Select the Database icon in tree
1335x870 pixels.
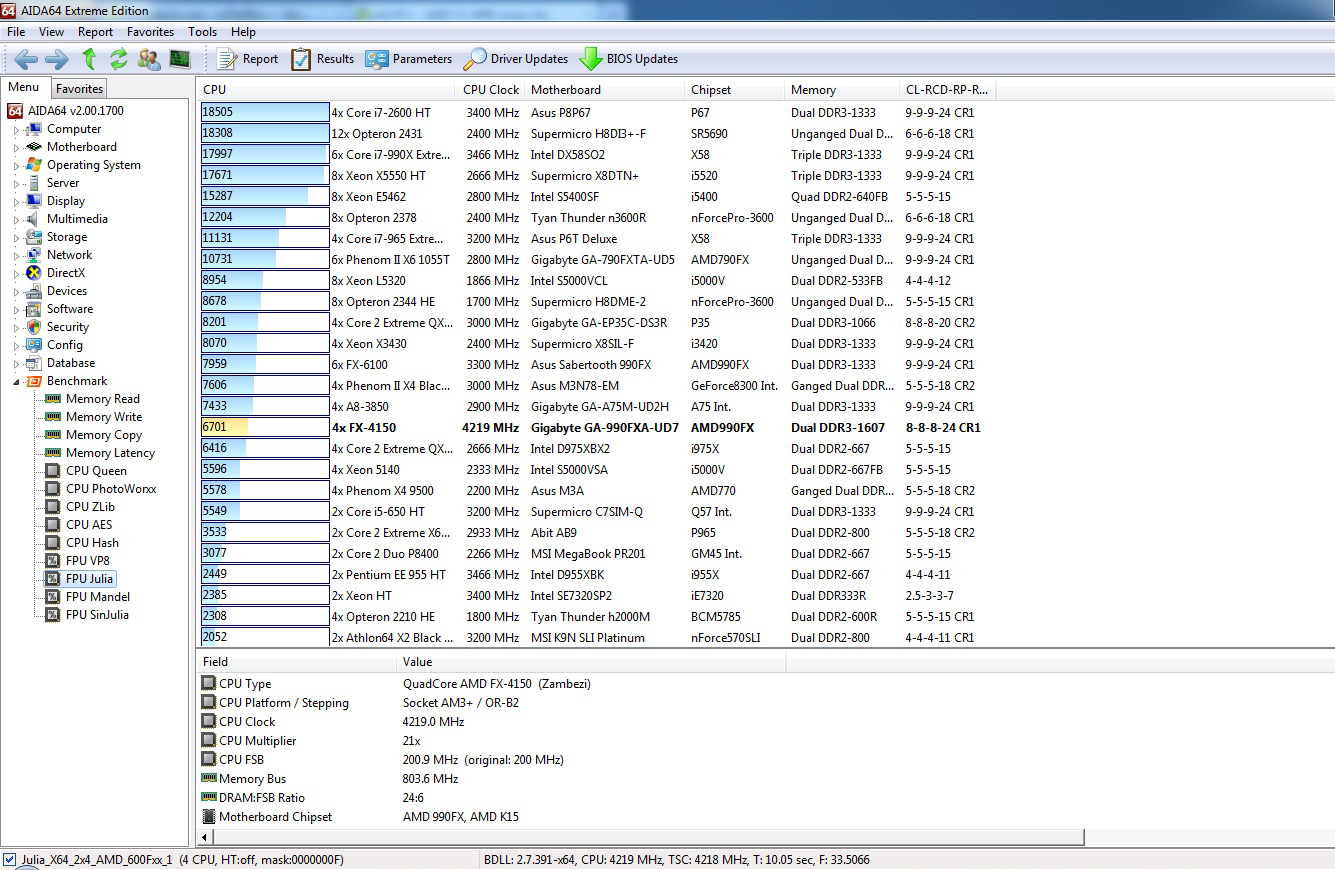(34, 363)
